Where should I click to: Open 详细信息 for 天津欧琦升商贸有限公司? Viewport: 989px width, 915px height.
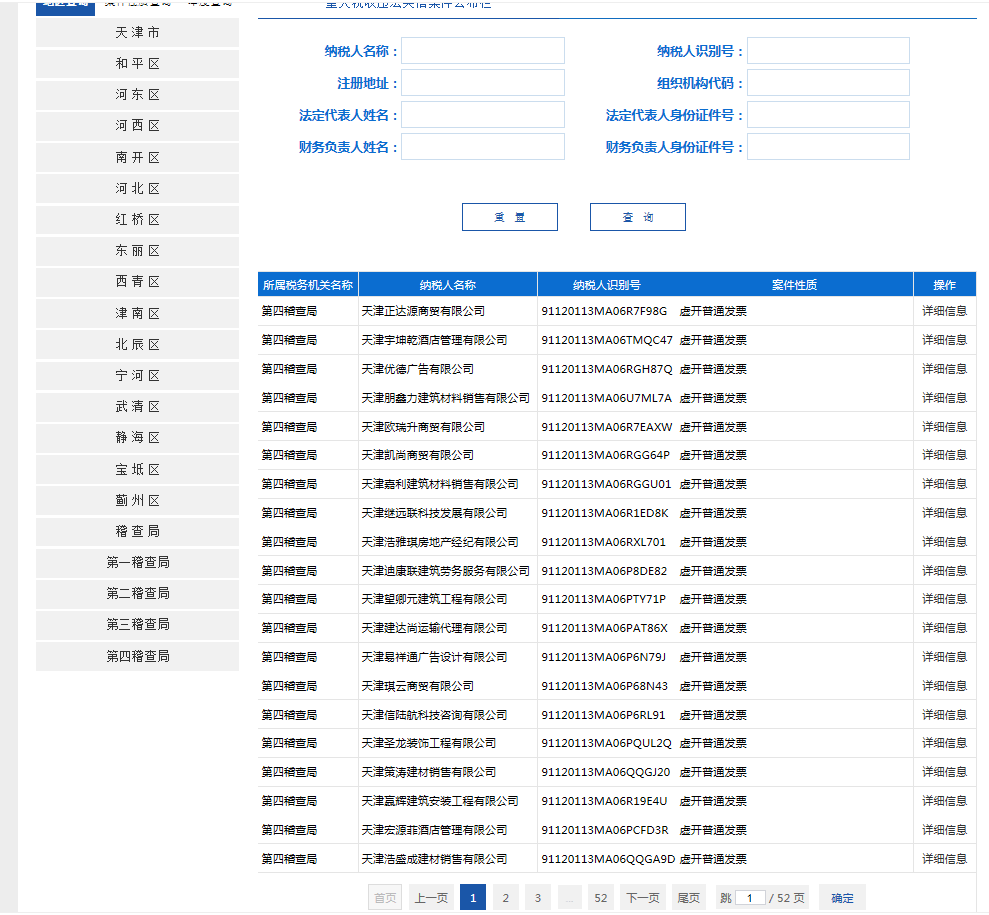coord(944,427)
